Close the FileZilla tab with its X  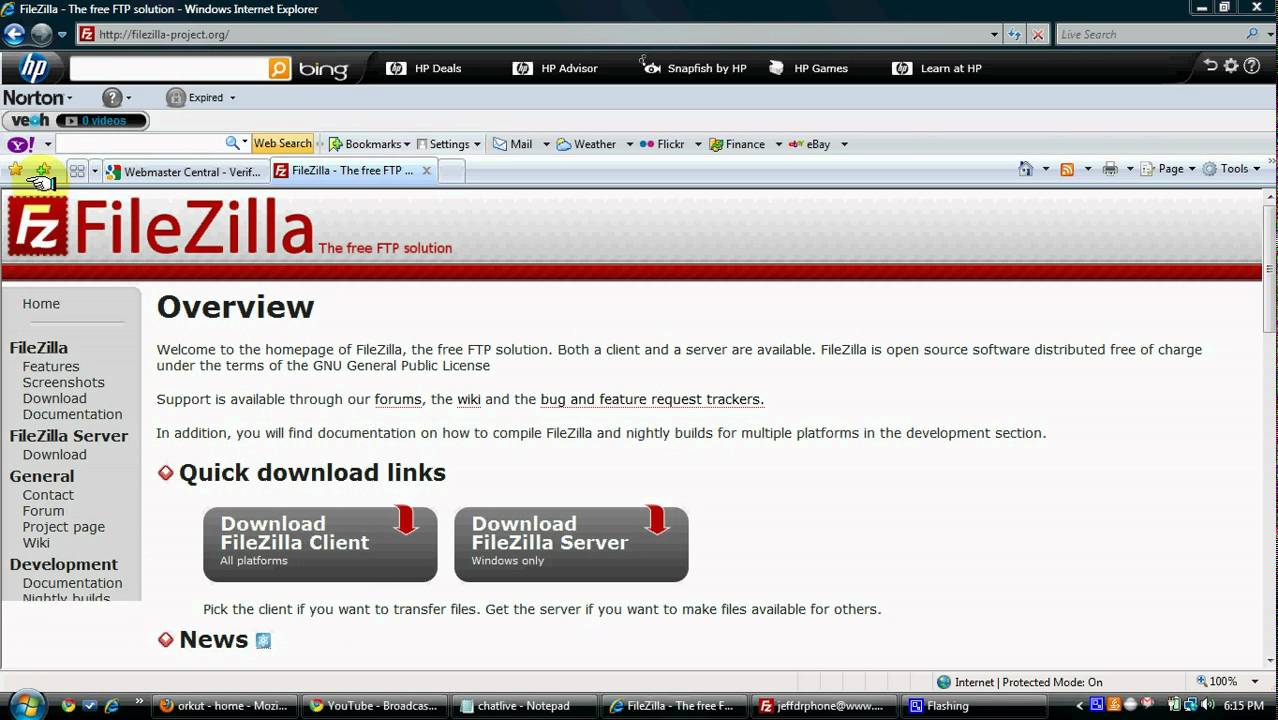coord(427,171)
